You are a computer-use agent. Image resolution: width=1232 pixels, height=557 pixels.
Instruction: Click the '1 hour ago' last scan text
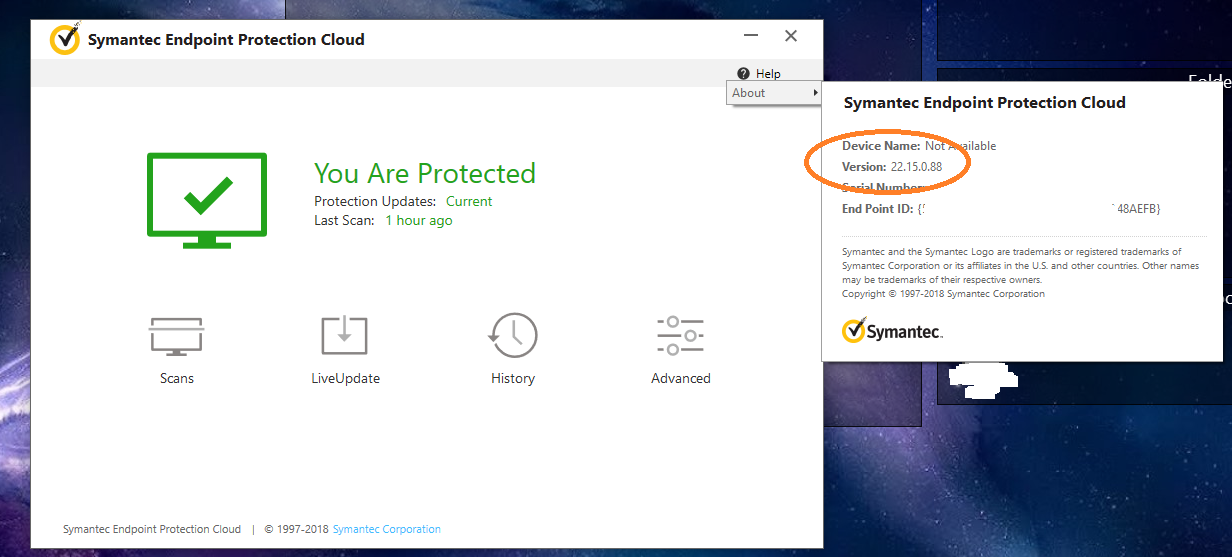click(419, 220)
